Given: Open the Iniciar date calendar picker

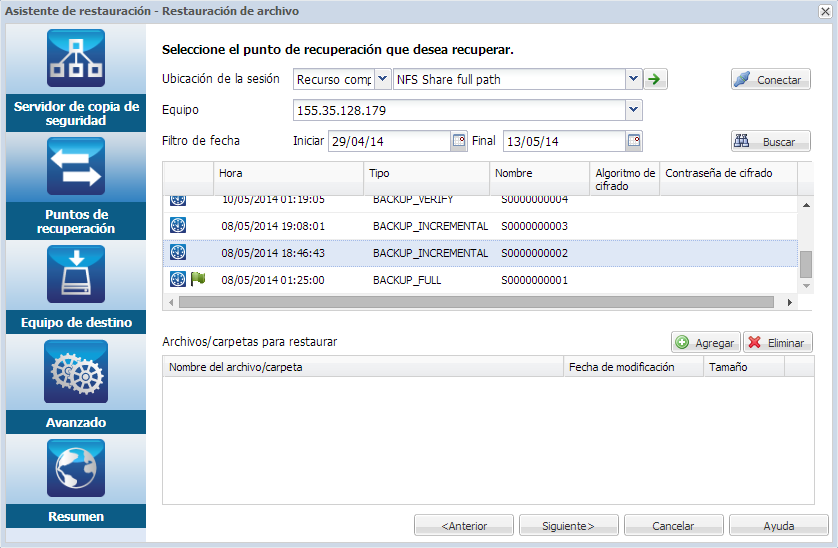Looking at the screenshot, I should pos(459,141).
